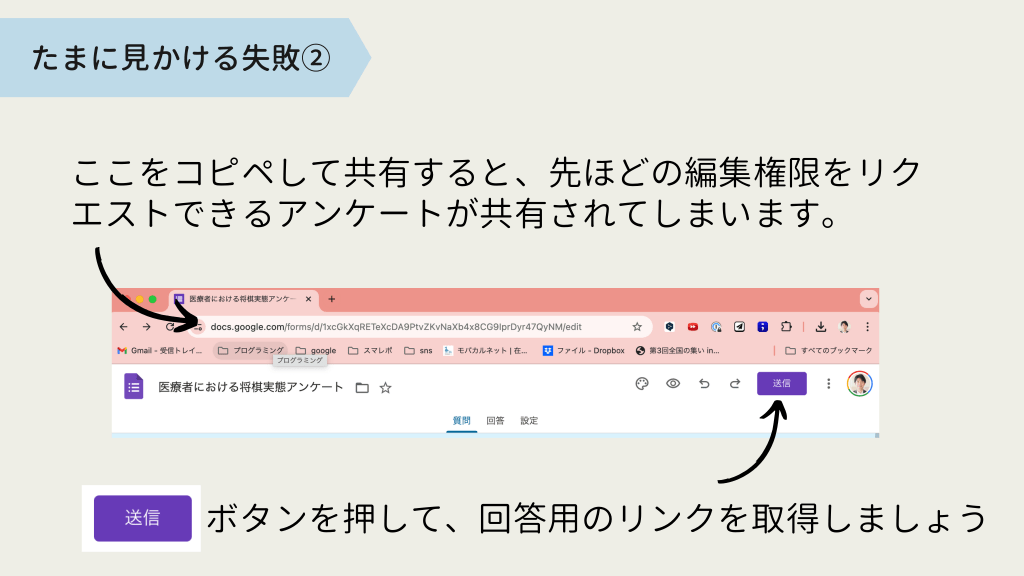Click the purple 送信 button in the form header
The width and height of the screenshot is (1024, 576).
781,383
